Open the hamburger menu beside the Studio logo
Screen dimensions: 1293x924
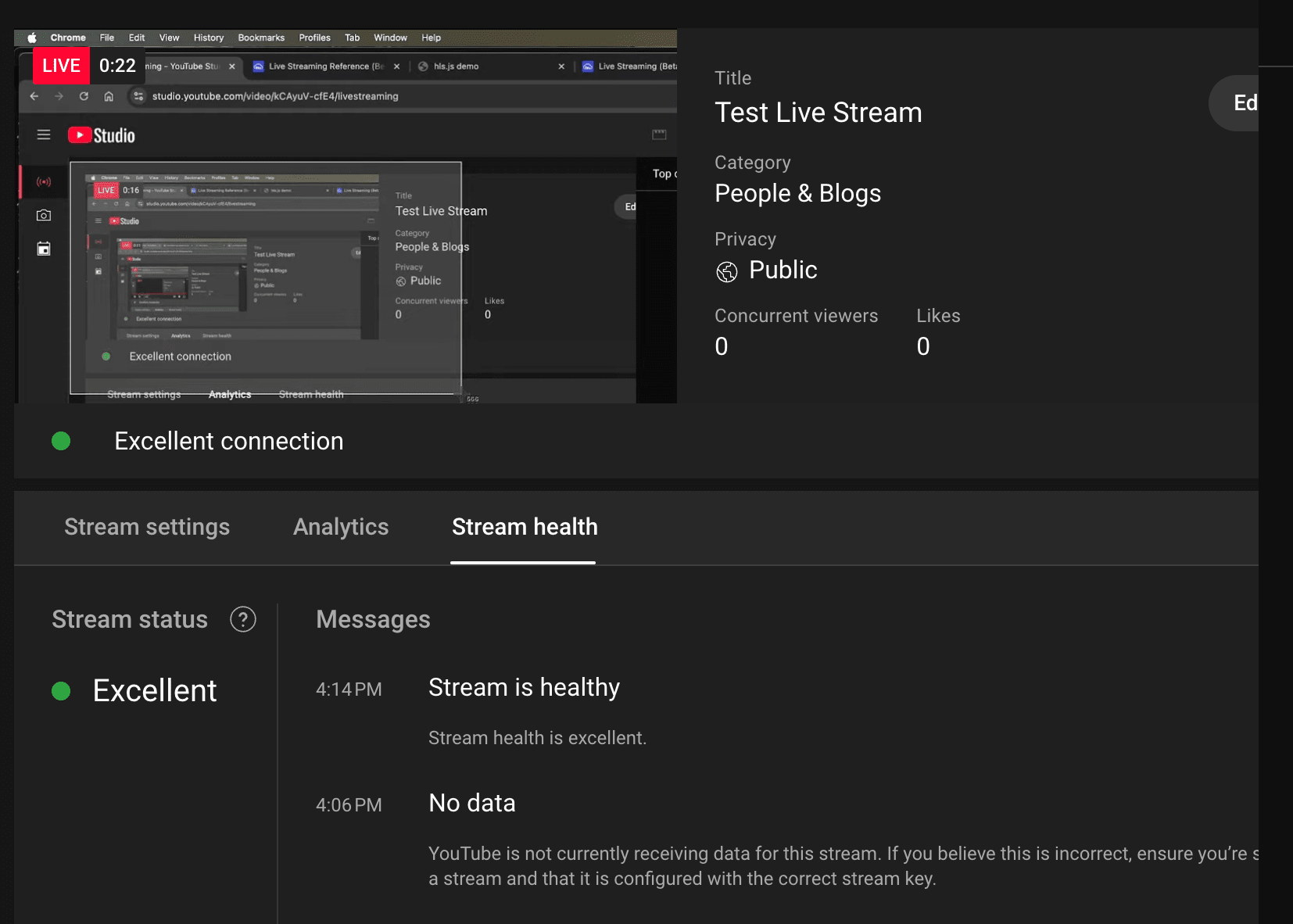[x=44, y=135]
